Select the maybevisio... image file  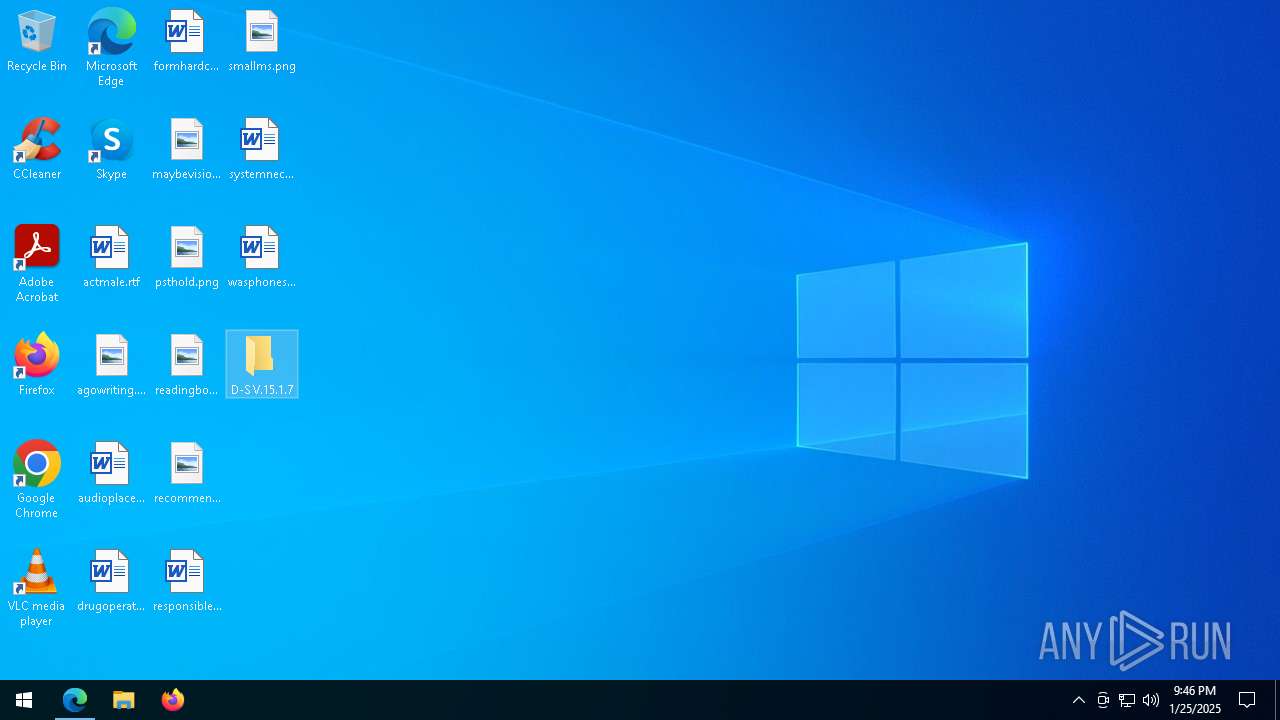[x=186, y=150]
